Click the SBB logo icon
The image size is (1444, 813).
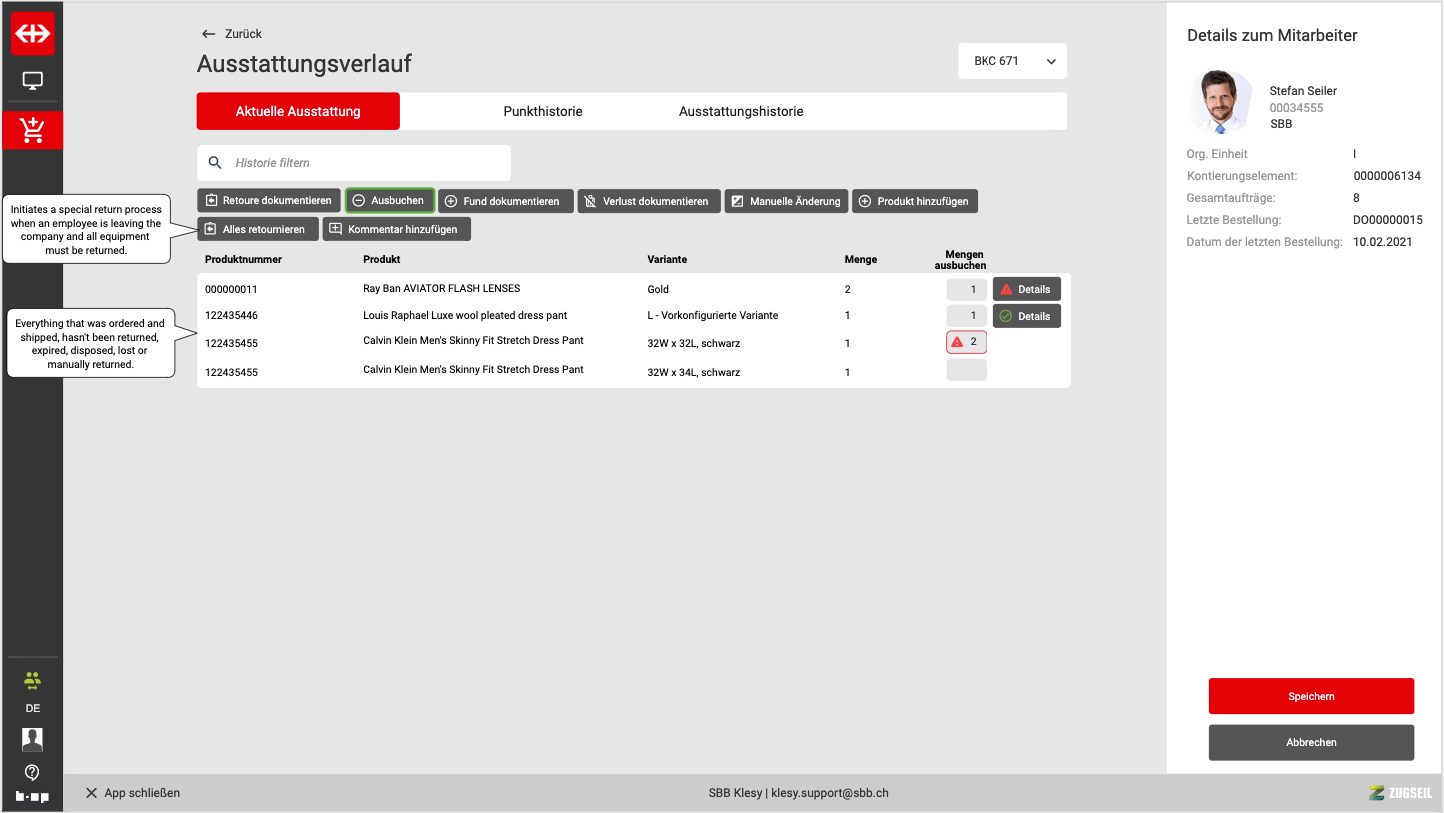[33, 34]
